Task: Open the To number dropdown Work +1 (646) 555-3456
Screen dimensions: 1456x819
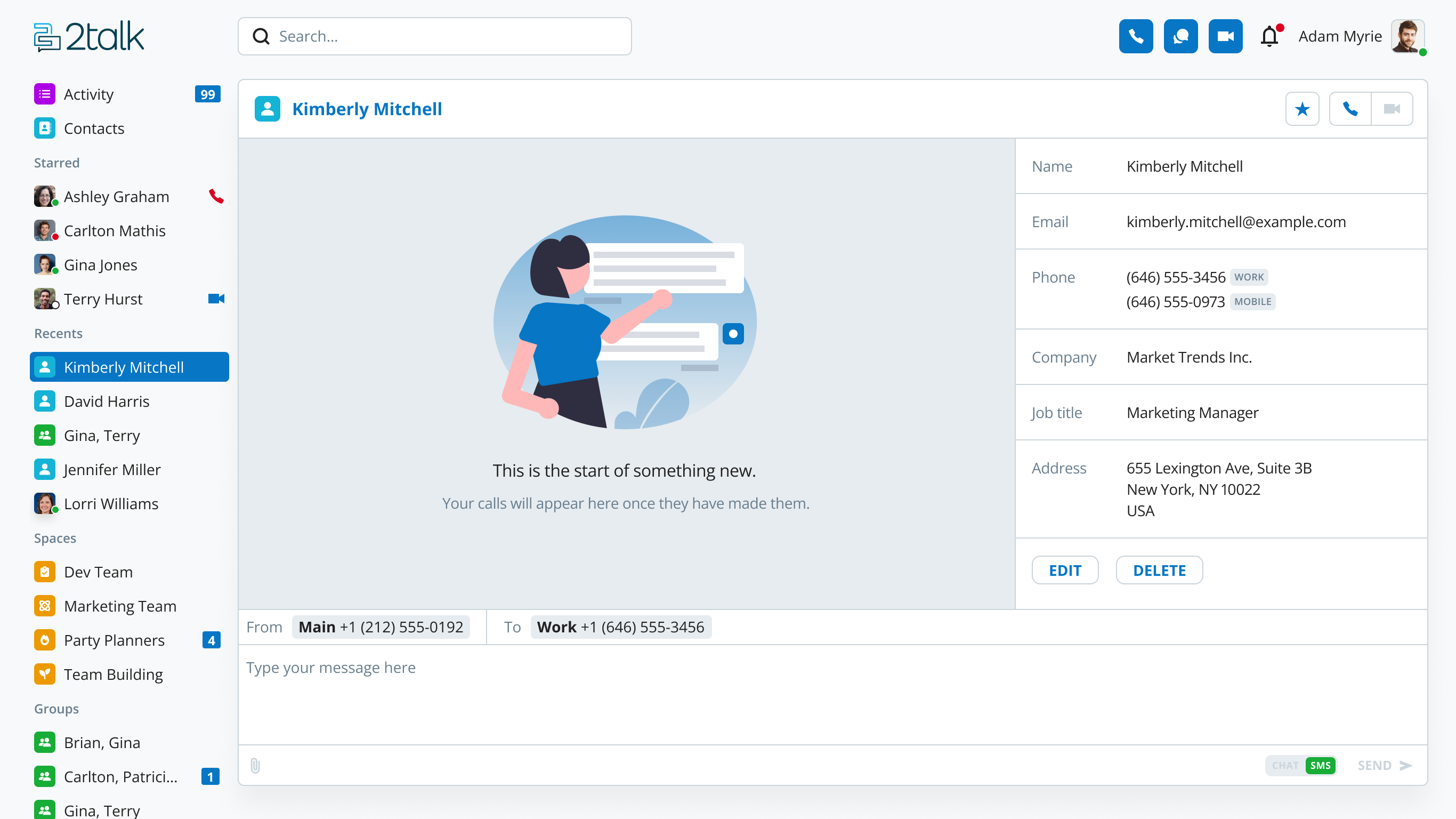Action: [x=620, y=627]
